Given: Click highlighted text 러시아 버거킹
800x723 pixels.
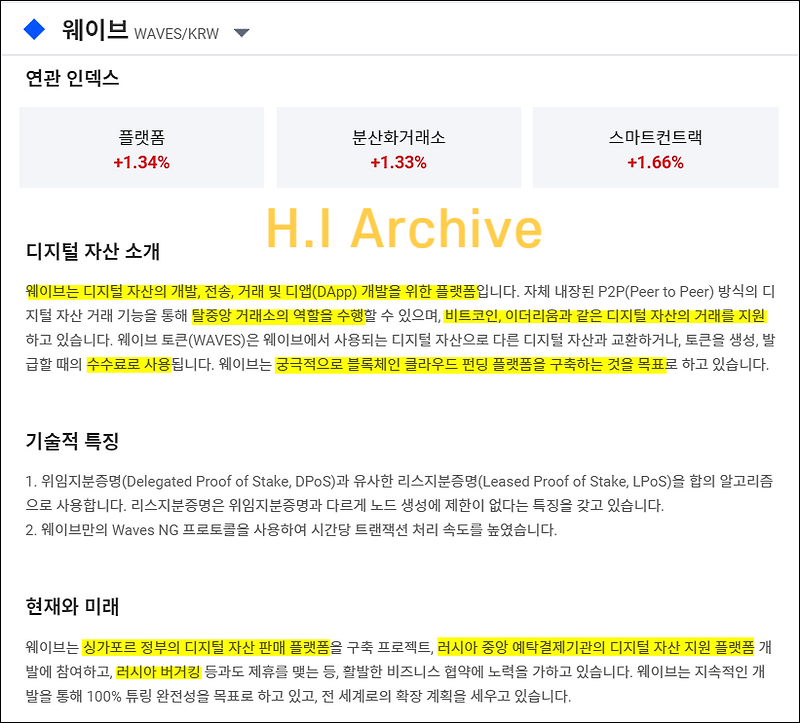Looking at the screenshot, I should point(159,671).
